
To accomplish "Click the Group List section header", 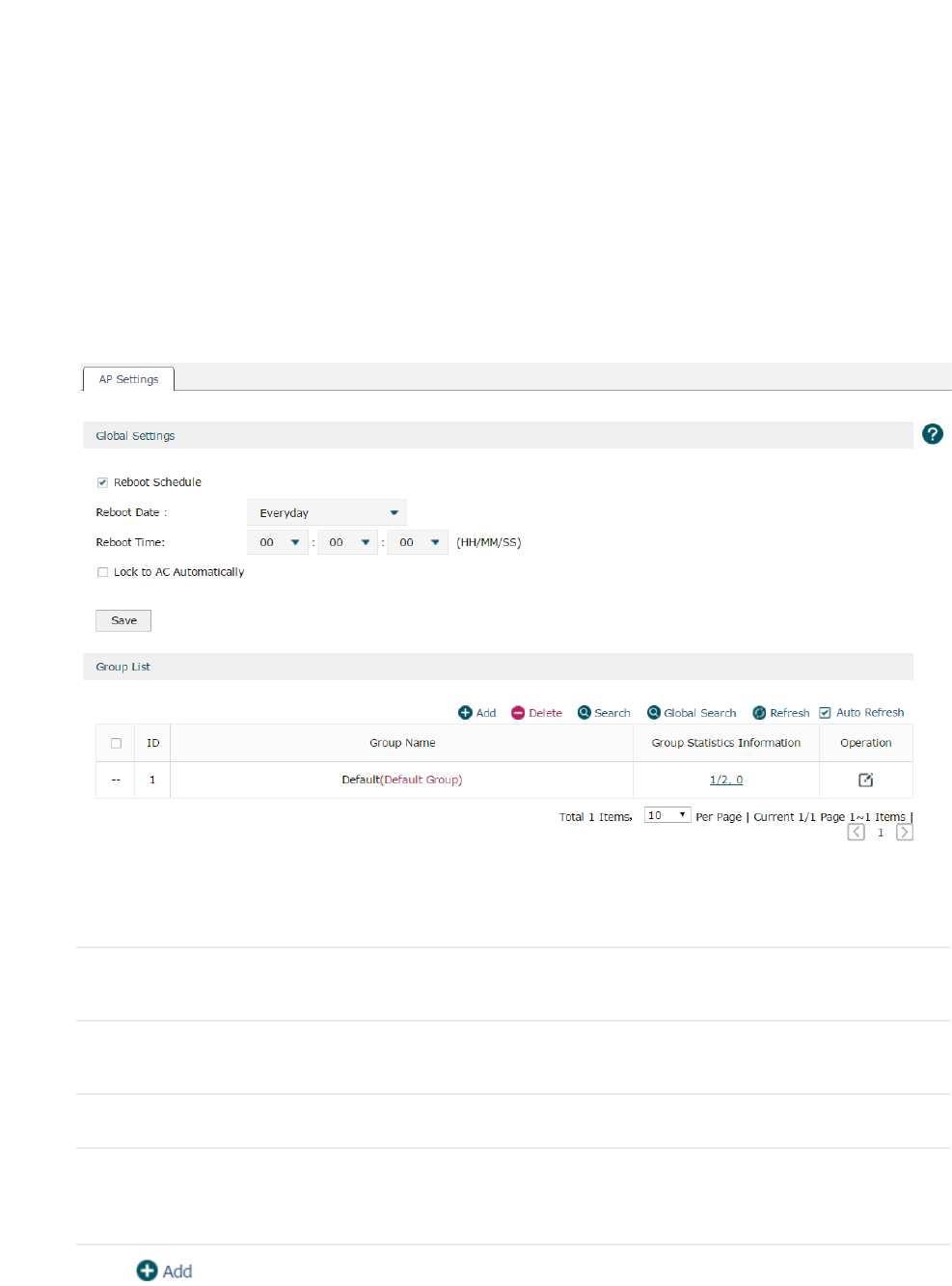I will [x=498, y=667].
